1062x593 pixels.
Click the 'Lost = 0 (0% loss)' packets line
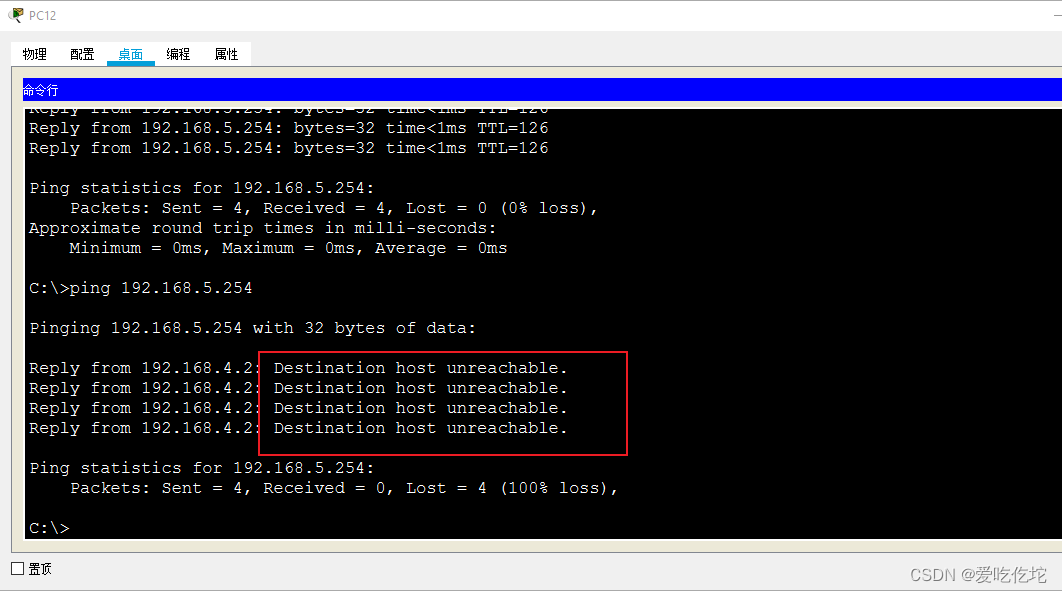point(334,208)
